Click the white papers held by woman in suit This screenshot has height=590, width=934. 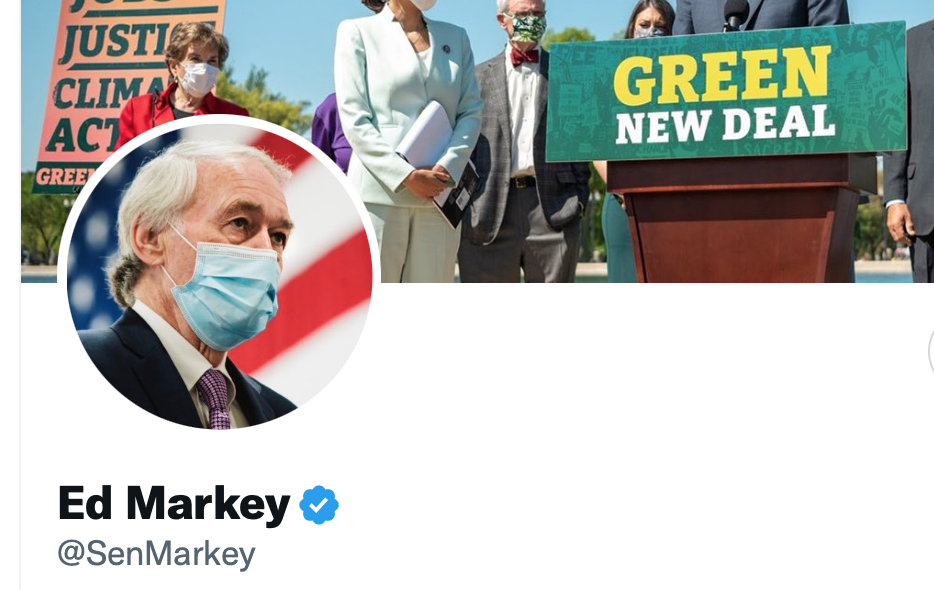pyautogui.click(x=424, y=136)
